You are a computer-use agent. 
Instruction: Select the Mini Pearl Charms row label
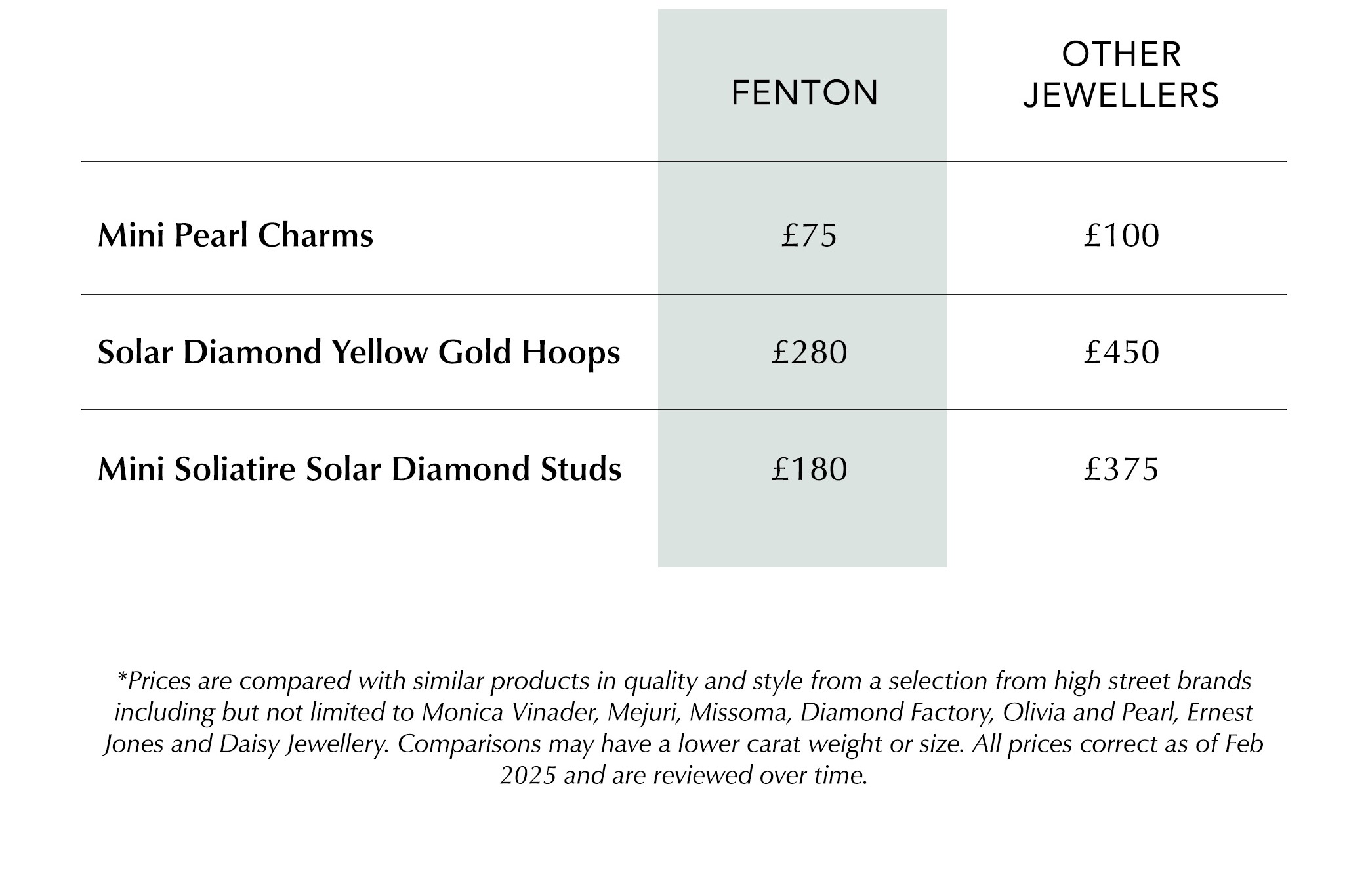236,235
